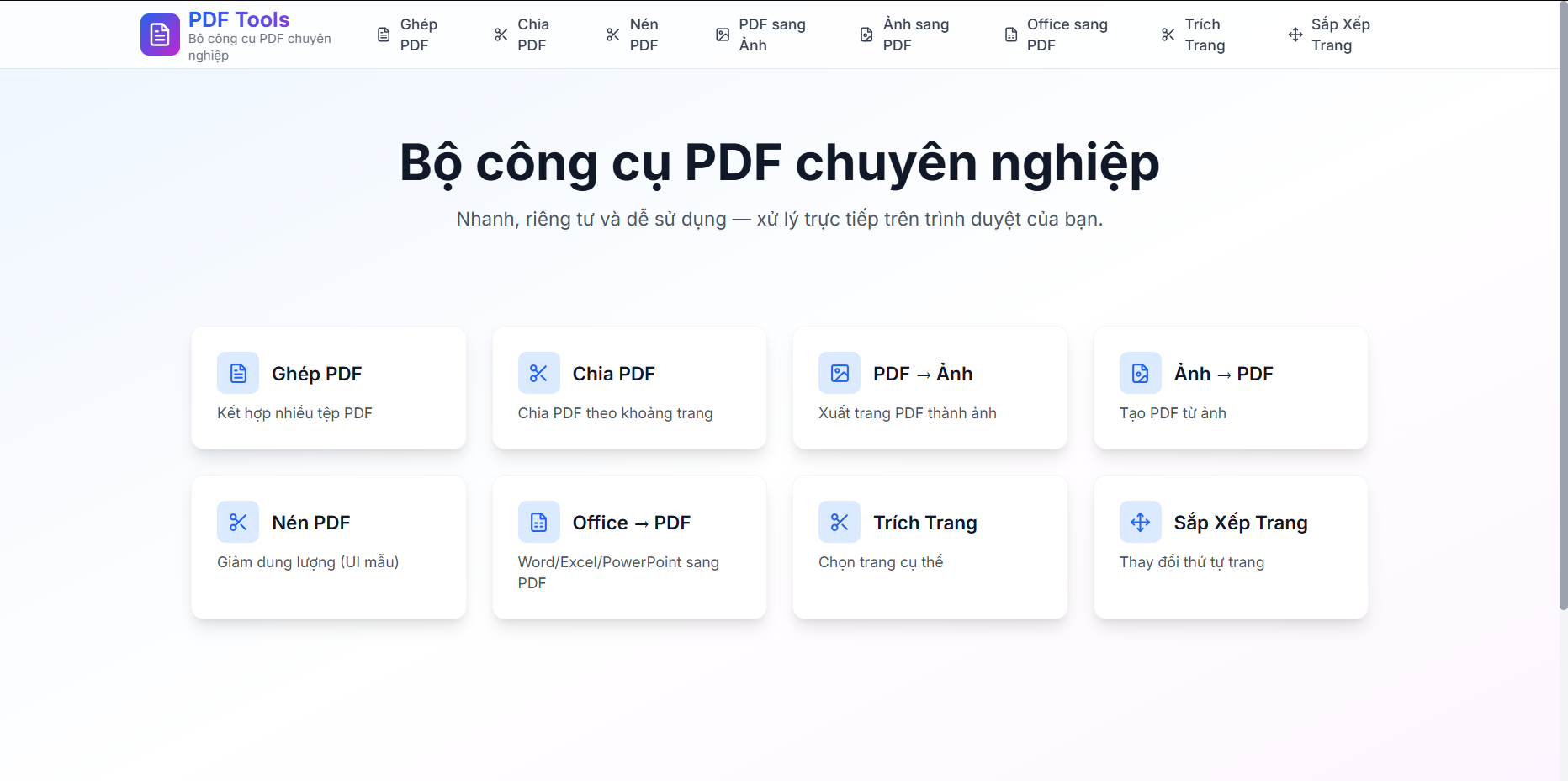Click the move arrows icon on Sắp Xếp Trang card
Screen dimensions: 1568x781
[x=1140, y=522]
